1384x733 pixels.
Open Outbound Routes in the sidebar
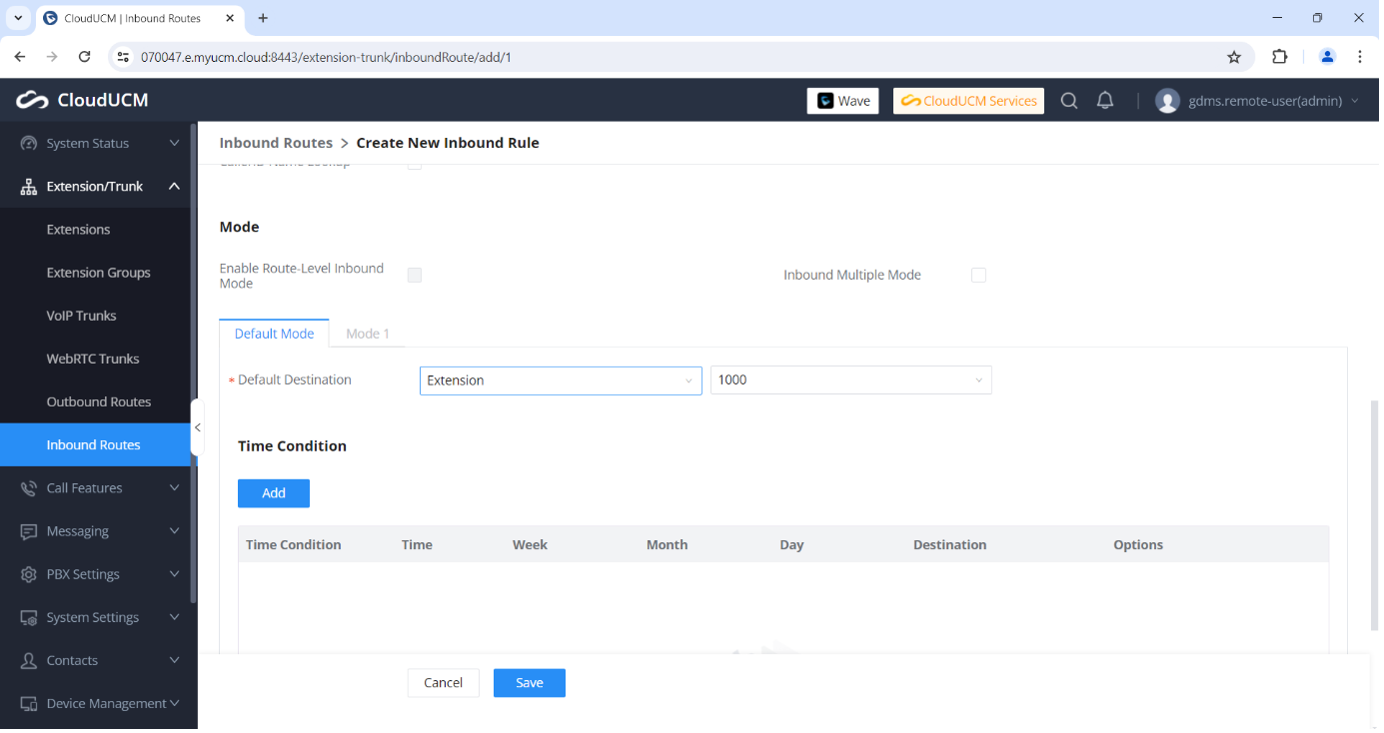(98, 402)
